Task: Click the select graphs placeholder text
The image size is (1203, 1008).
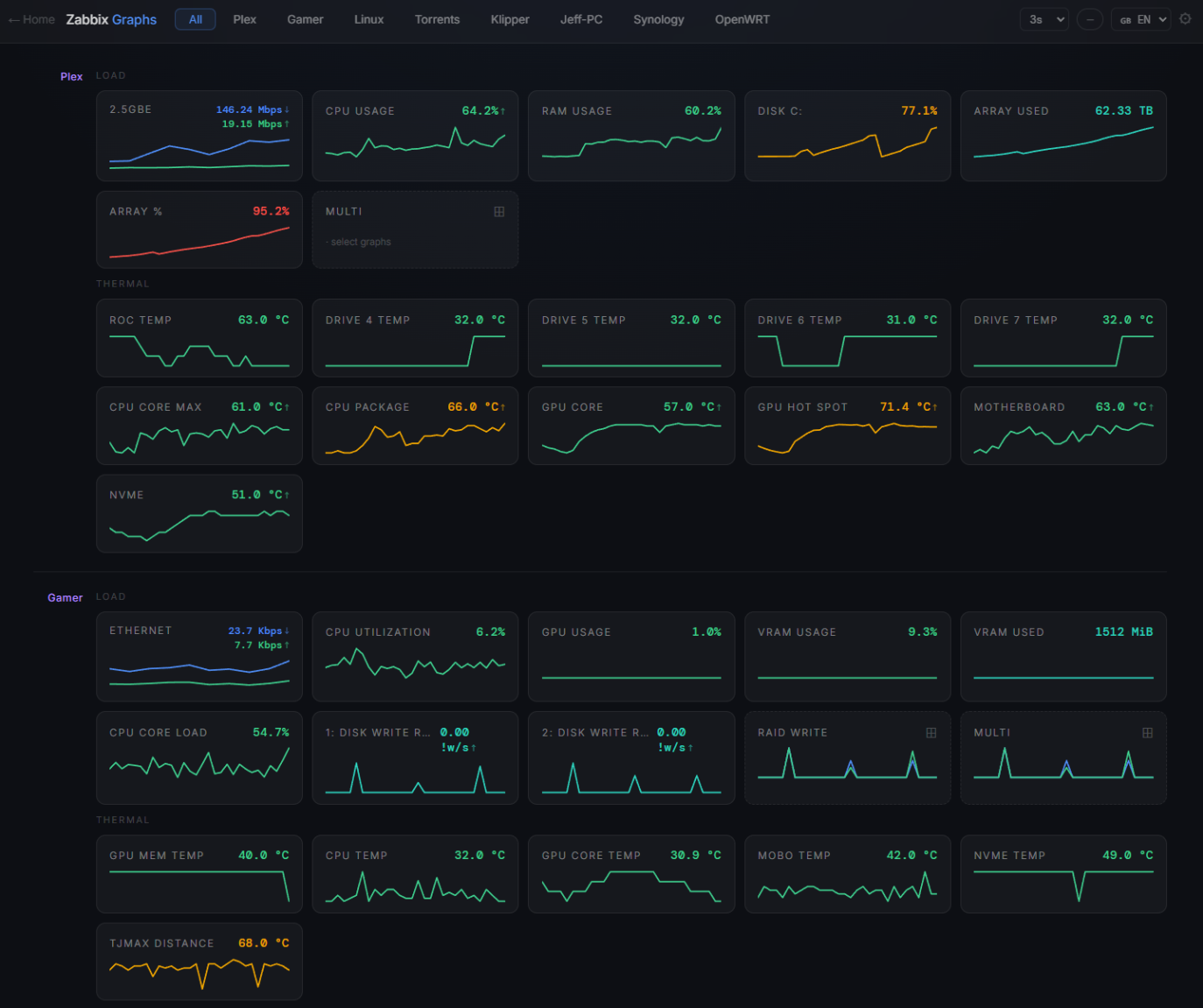Action: (361, 242)
